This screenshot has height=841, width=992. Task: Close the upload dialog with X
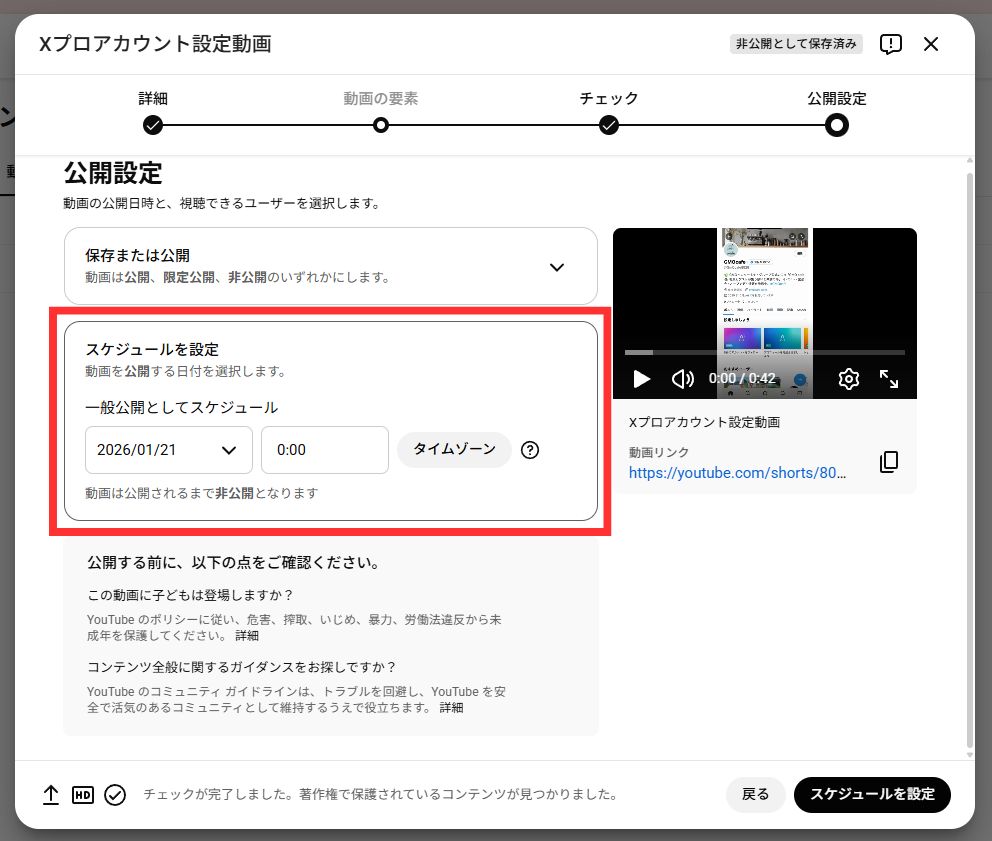pyautogui.click(x=931, y=44)
